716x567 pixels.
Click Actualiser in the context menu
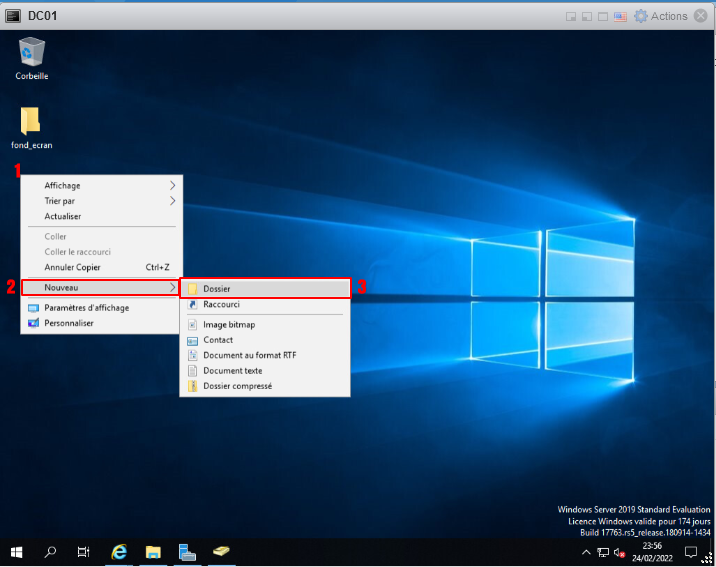pyautogui.click(x=63, y=216)
